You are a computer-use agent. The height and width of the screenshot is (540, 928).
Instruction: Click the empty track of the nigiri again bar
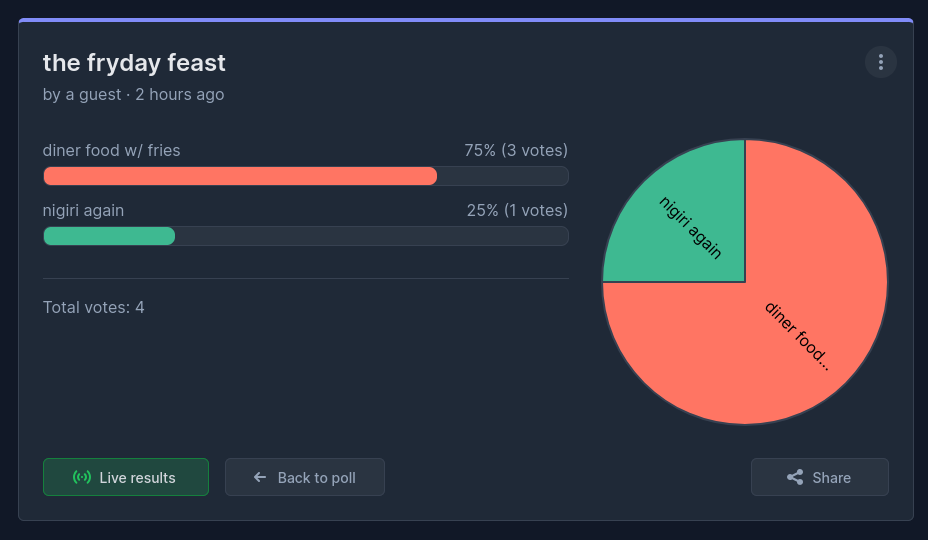[370, 236]
